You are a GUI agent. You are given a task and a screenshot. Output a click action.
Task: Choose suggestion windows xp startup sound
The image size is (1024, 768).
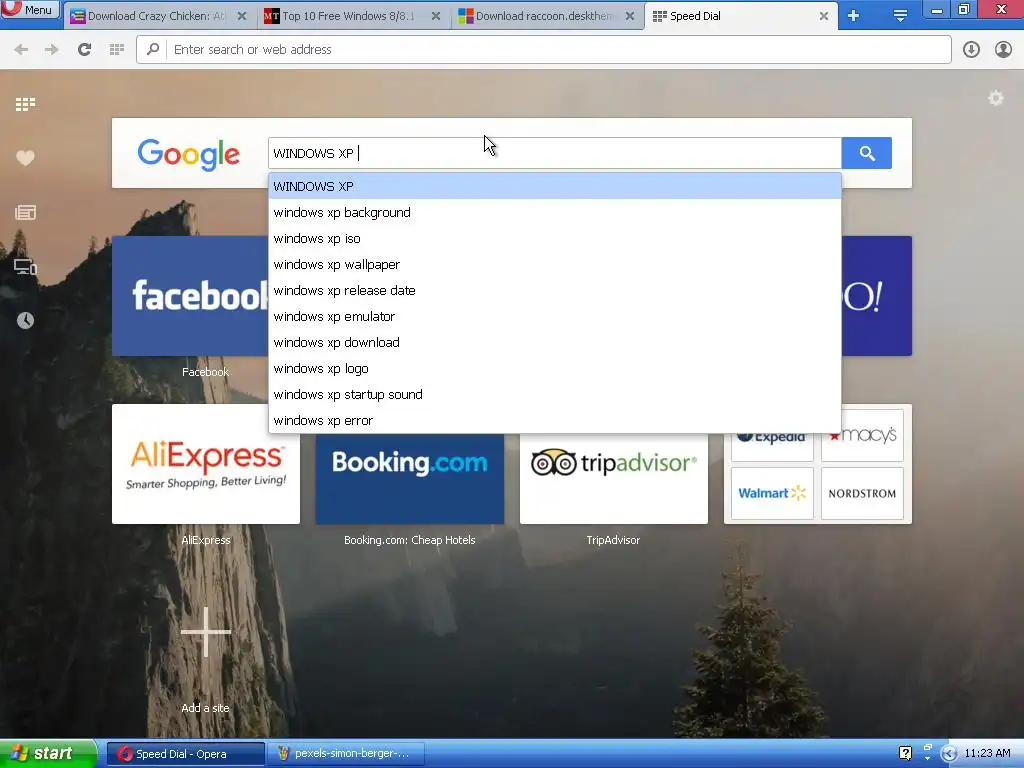[x=554, y=394]
